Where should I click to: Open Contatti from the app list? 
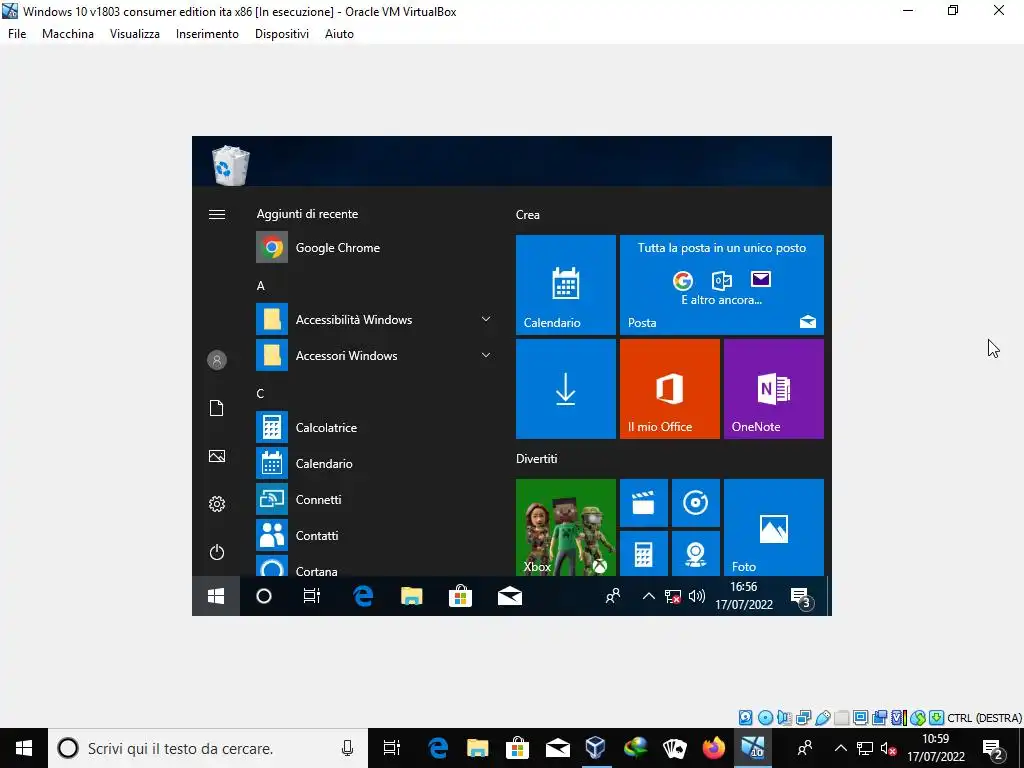click(x=375, y=536)
